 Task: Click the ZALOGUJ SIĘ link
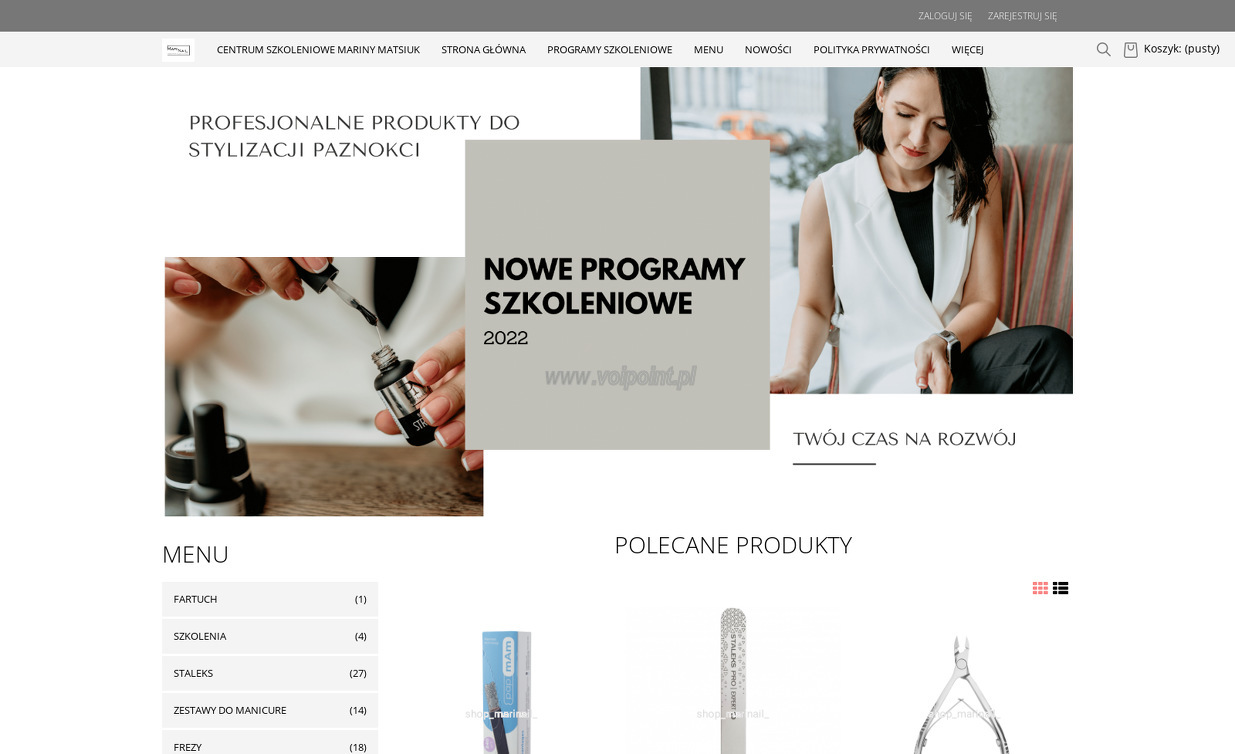pos(945,16)
